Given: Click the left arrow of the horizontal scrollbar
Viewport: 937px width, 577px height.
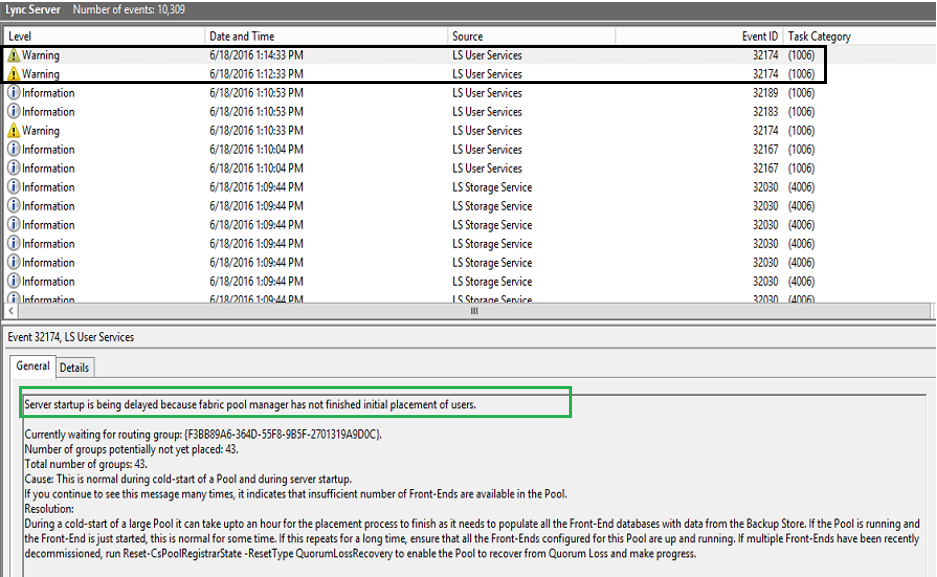Looking at the screenshot, I should (11, 311).
